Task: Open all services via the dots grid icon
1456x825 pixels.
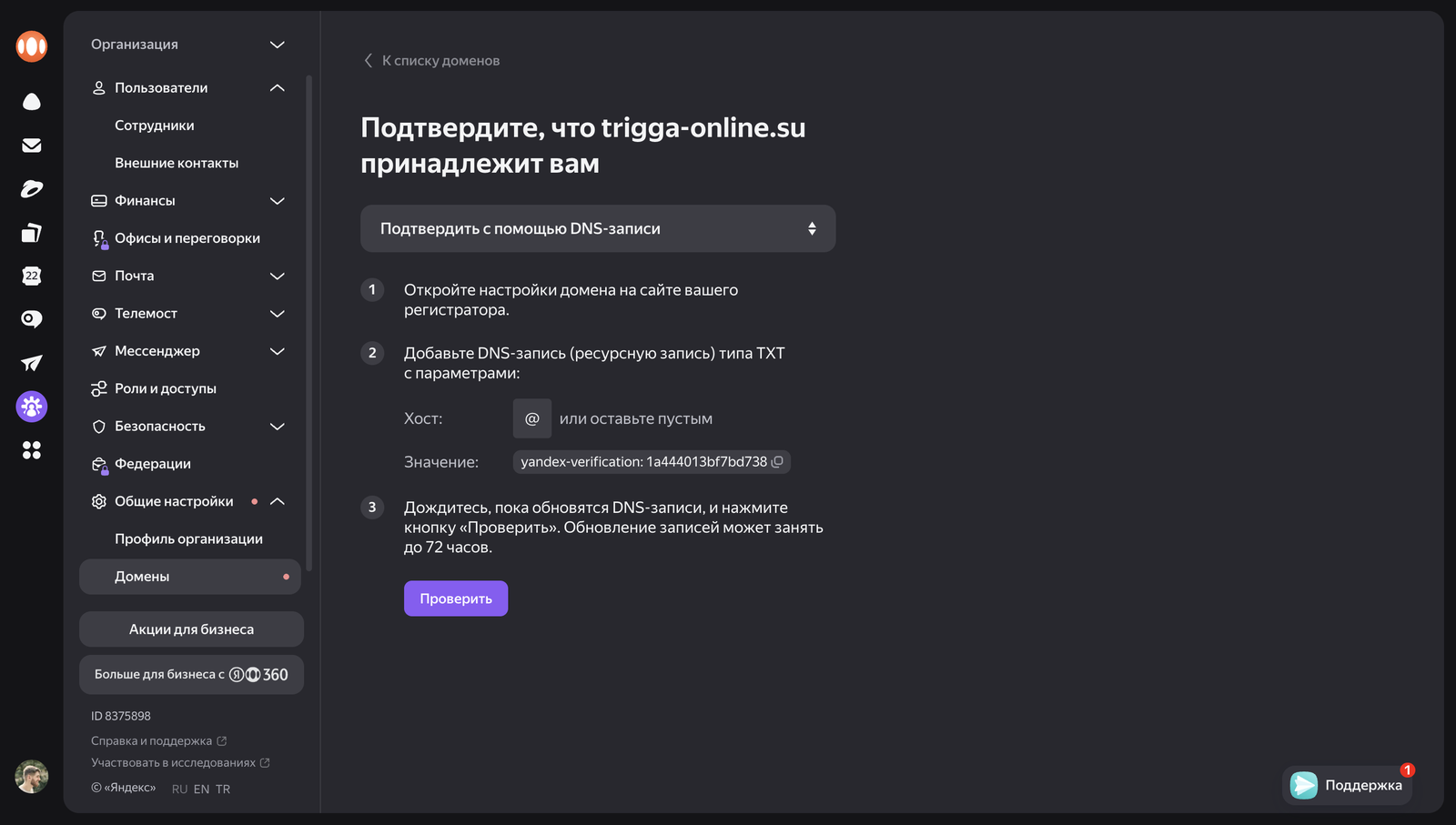Action: pos(31,450)
